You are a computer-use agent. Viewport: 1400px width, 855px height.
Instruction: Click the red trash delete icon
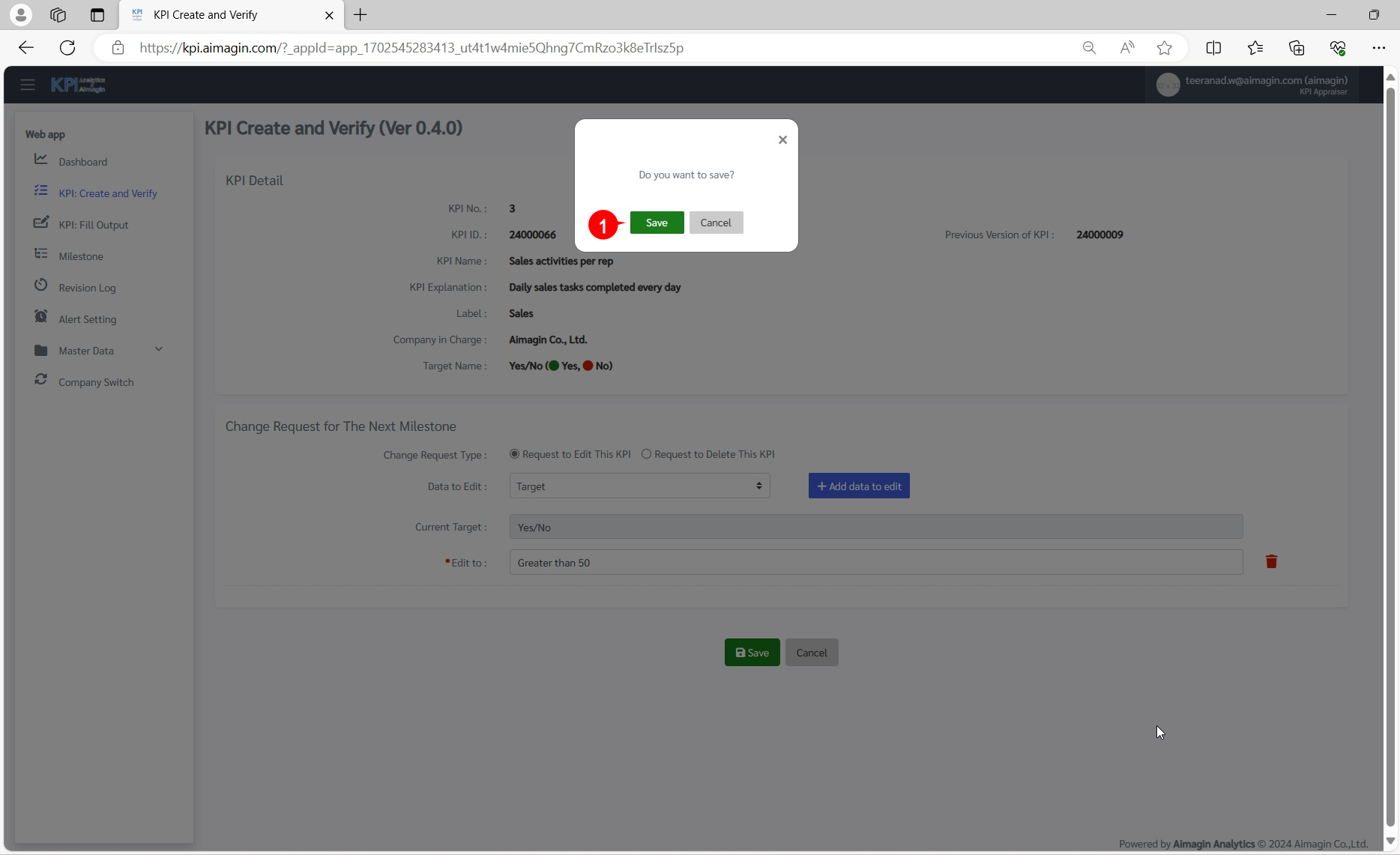click(1271, 562)
